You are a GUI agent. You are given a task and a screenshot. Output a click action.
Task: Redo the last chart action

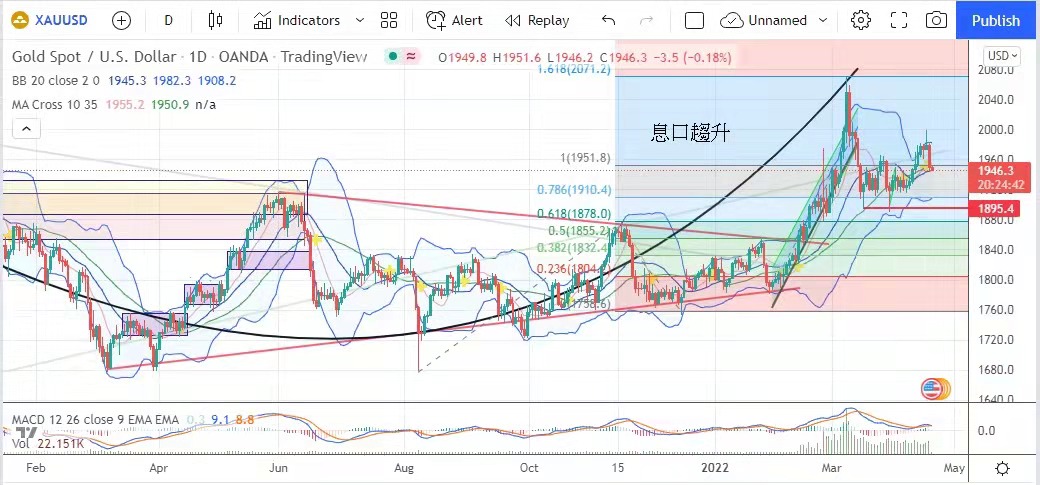(x=646, y=20)
